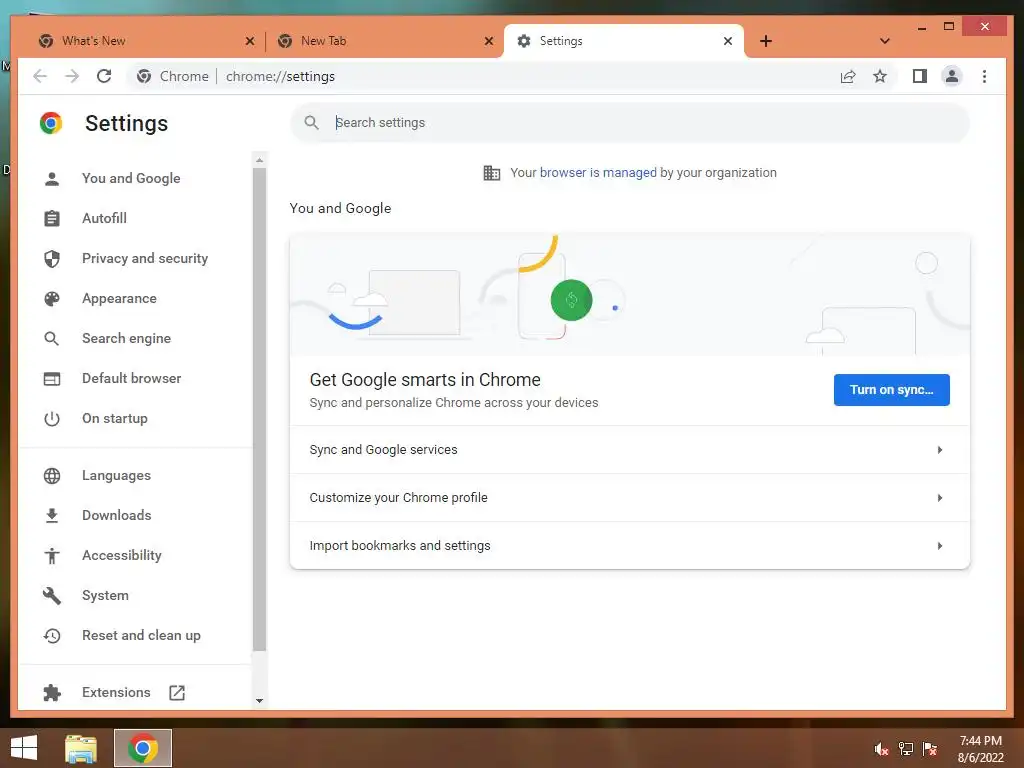Image resolution: width=1024 pixels, height=768 pixels.
Task: Go to Downloads settings
Action: (117, 515)
